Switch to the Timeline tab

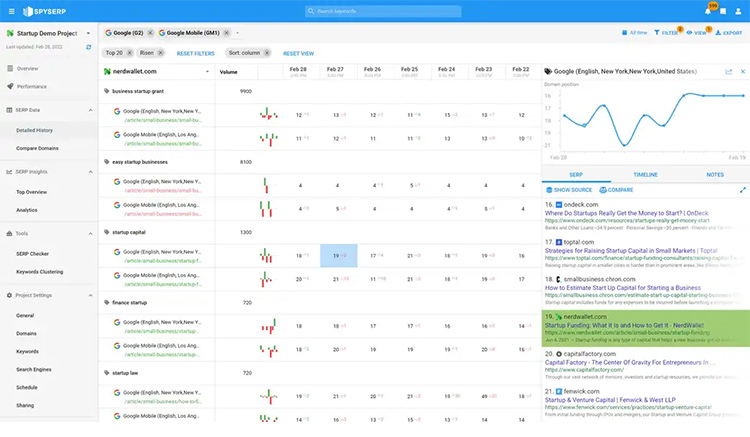tap(645, 174)
